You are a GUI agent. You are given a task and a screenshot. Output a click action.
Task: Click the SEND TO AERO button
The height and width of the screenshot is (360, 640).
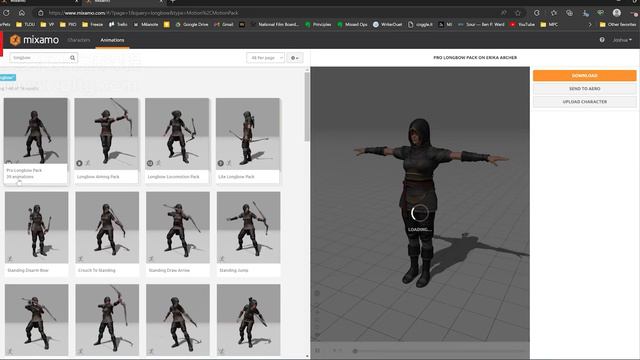[584, 89]
